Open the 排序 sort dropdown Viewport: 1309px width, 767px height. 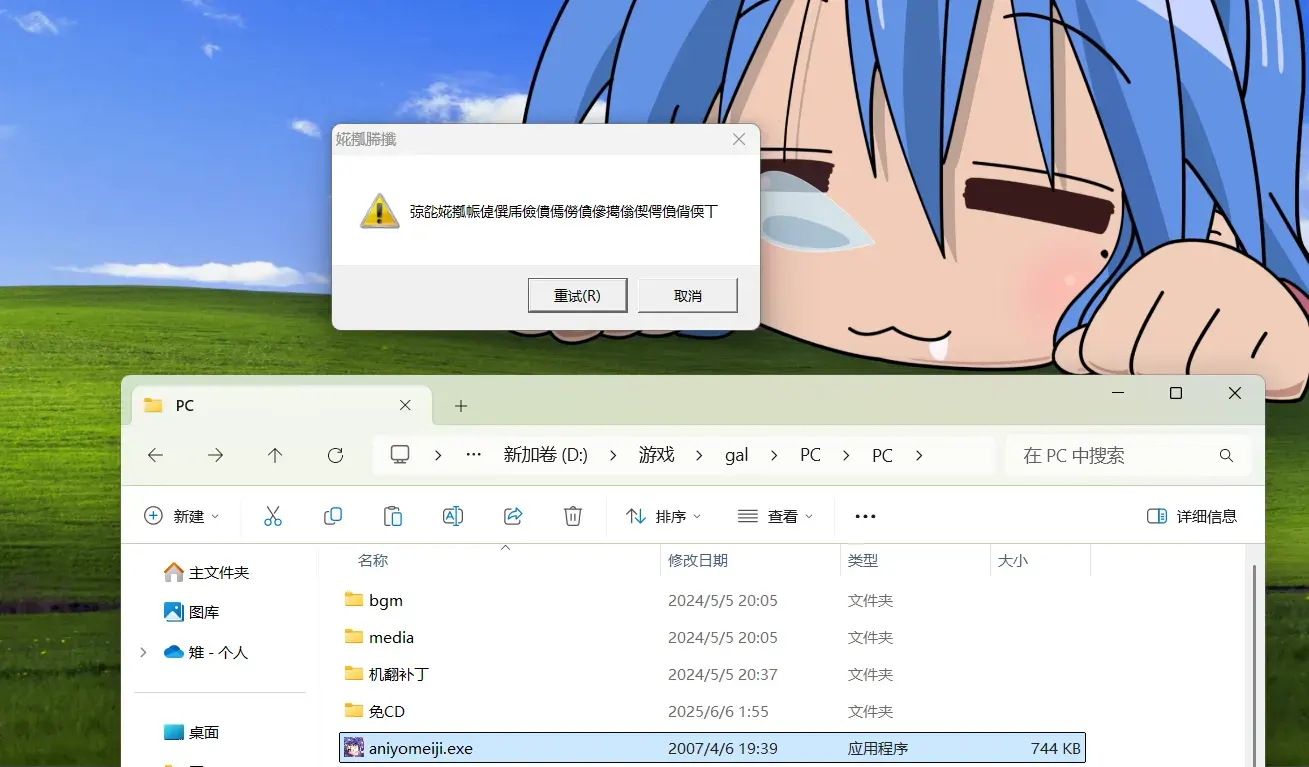(664, 516)
